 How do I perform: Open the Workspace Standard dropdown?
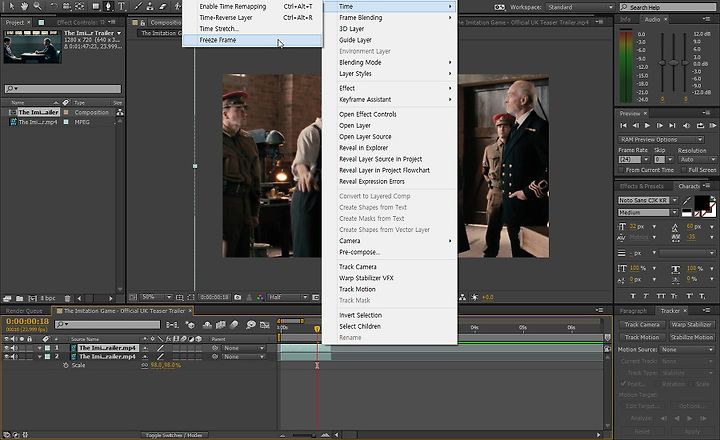click(x=580, y=7)
